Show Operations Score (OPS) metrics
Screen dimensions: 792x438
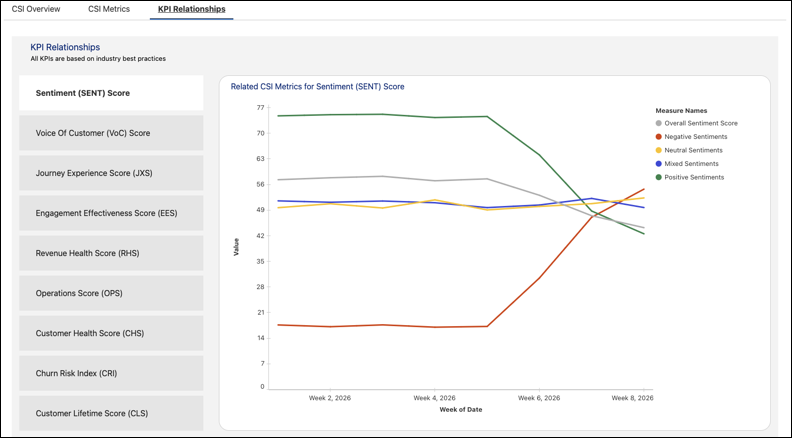(111, 293)
